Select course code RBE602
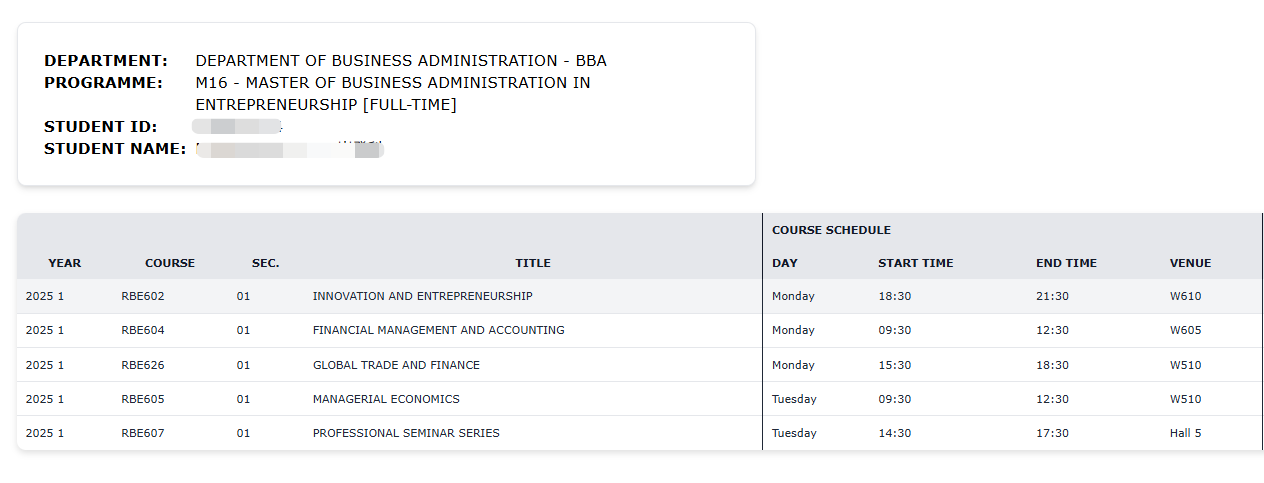The height and width of the screenshot is (483, 1264). point(143,296)
